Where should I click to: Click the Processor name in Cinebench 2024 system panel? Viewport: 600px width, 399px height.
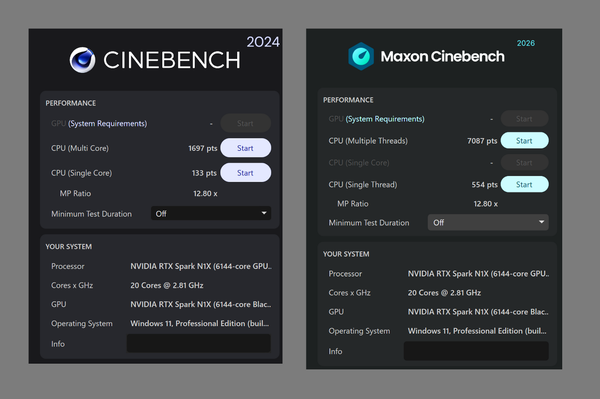[201, 266]
